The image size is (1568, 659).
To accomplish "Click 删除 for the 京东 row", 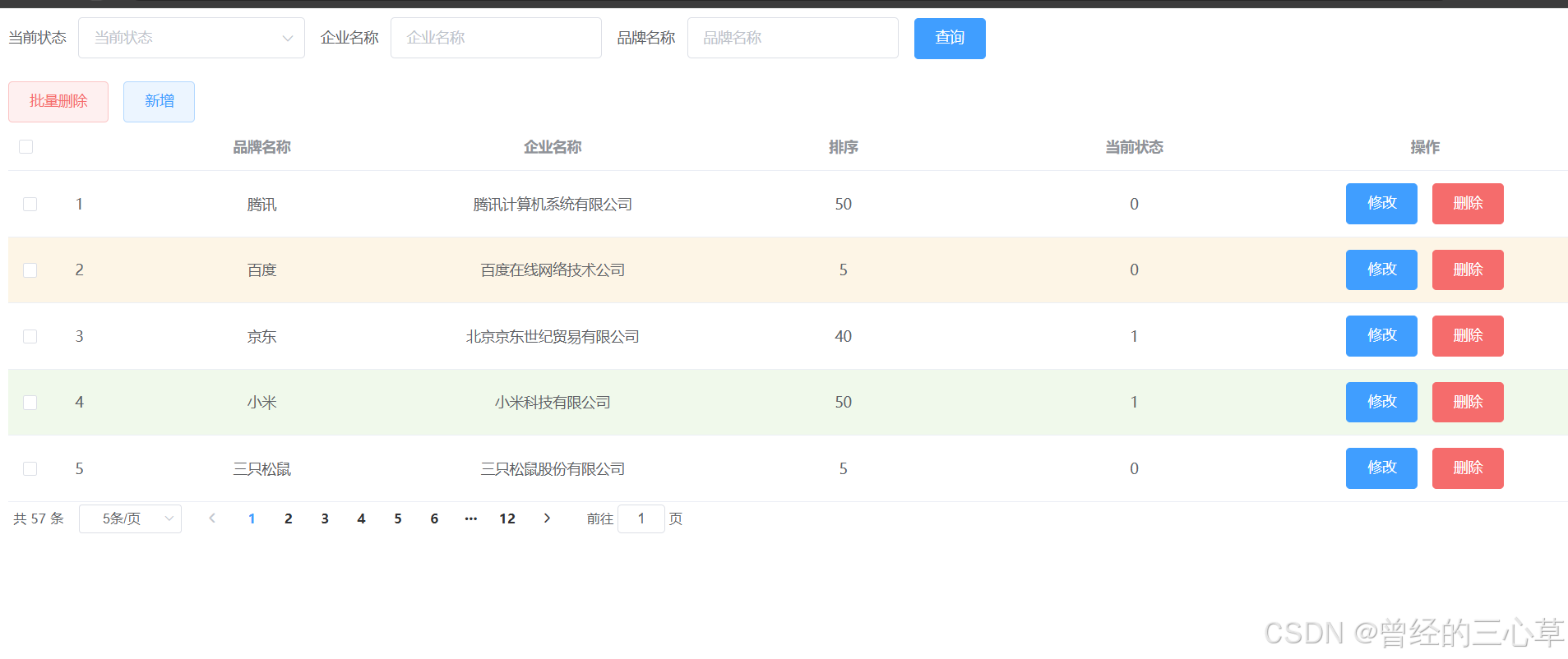I will click(x=1468, y=335).
